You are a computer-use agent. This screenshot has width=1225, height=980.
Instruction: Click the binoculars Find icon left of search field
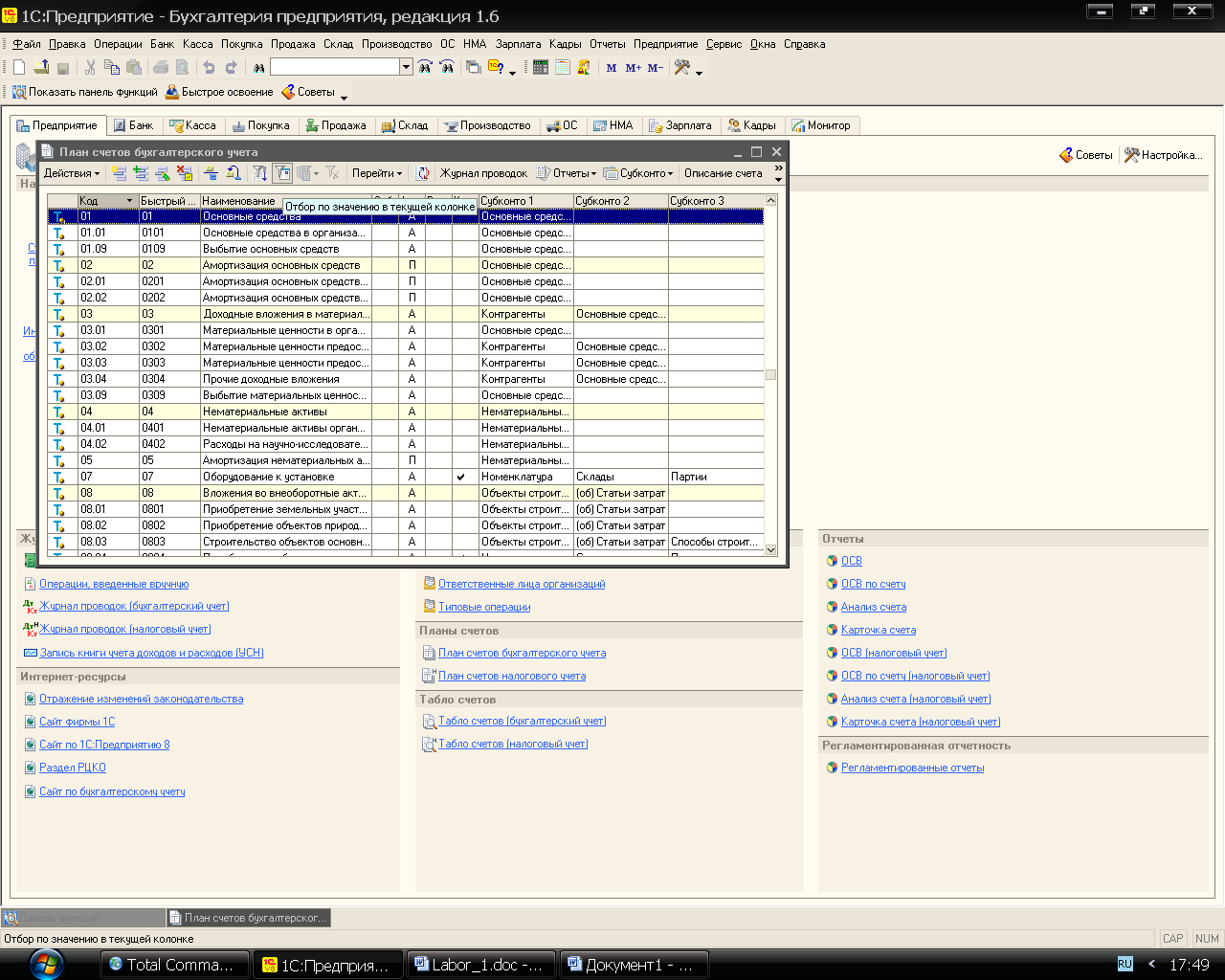[258, 67]
